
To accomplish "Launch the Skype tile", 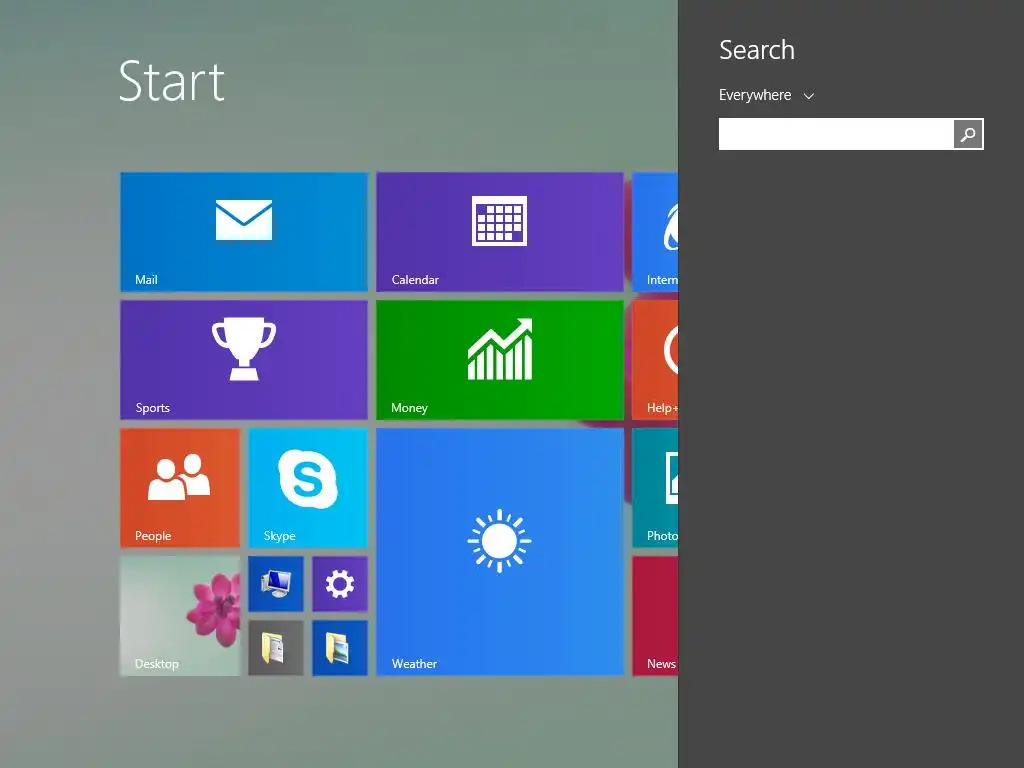I will click(x=308, y=488).
